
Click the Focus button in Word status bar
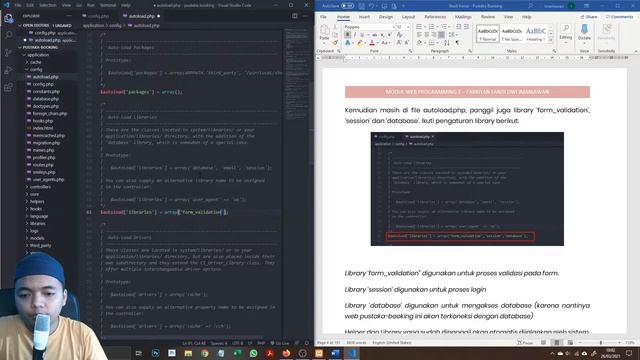click(x=525, y=343)
